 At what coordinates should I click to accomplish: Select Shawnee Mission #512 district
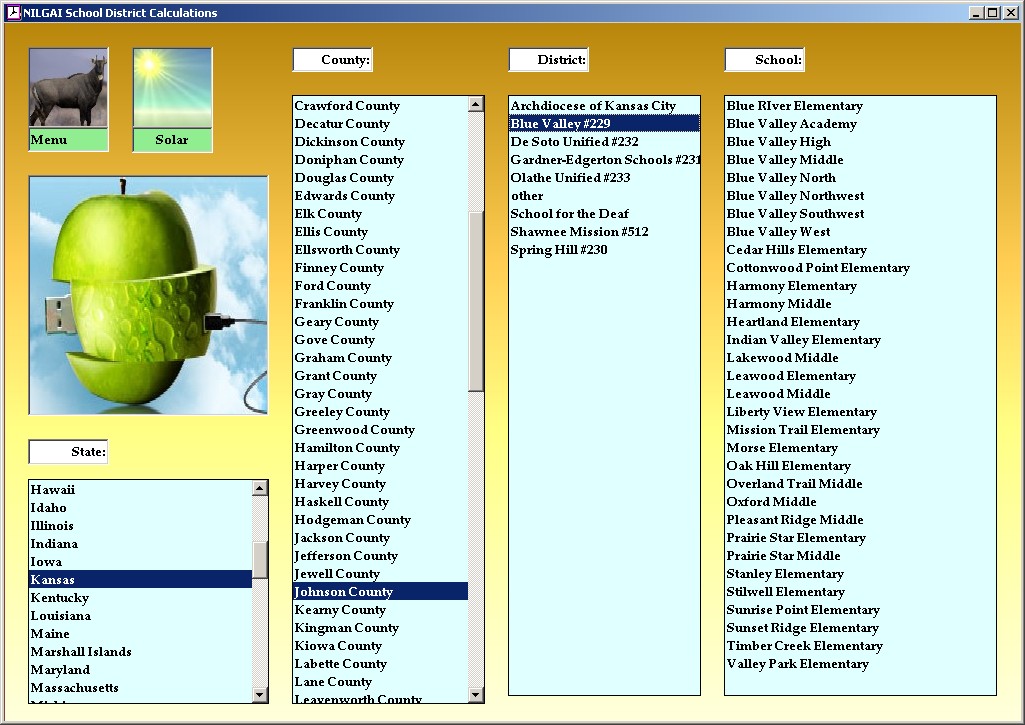click(579, 232)
